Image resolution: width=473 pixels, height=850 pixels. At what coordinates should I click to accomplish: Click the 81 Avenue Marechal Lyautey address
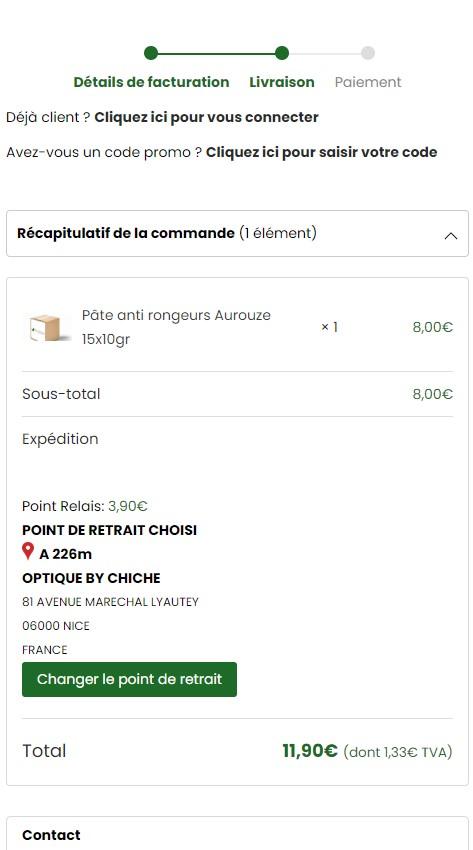pyautogui.click(x=111, y=602)
